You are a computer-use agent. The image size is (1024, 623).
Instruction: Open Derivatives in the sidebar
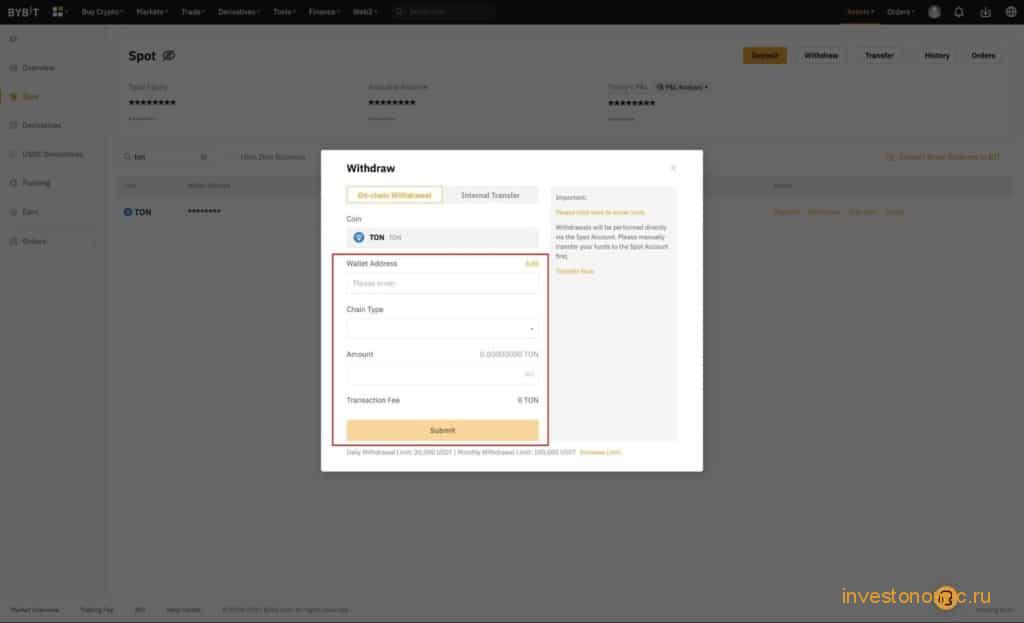tap(41, 125)
